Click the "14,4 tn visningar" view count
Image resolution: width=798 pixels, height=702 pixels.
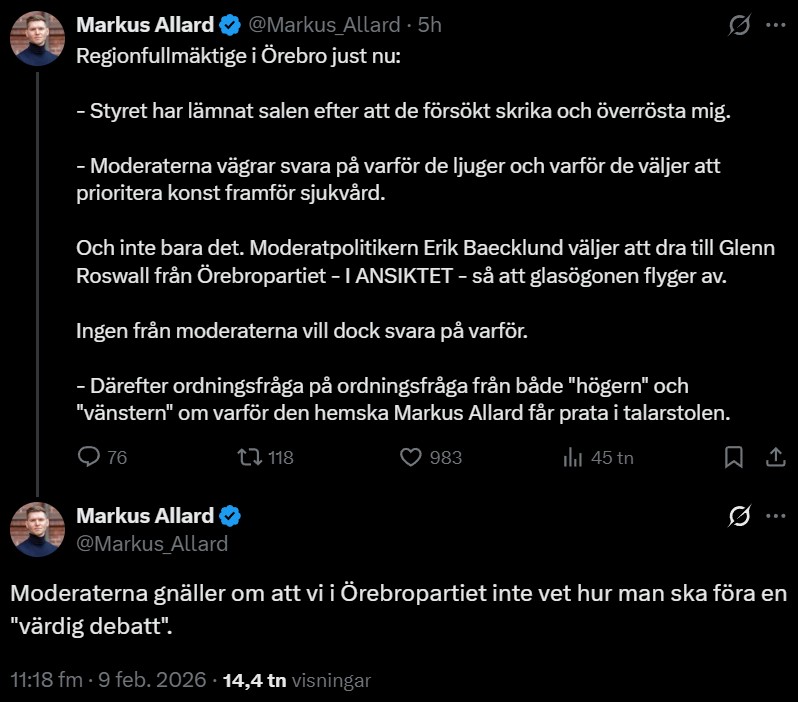(x=296, y=680)
